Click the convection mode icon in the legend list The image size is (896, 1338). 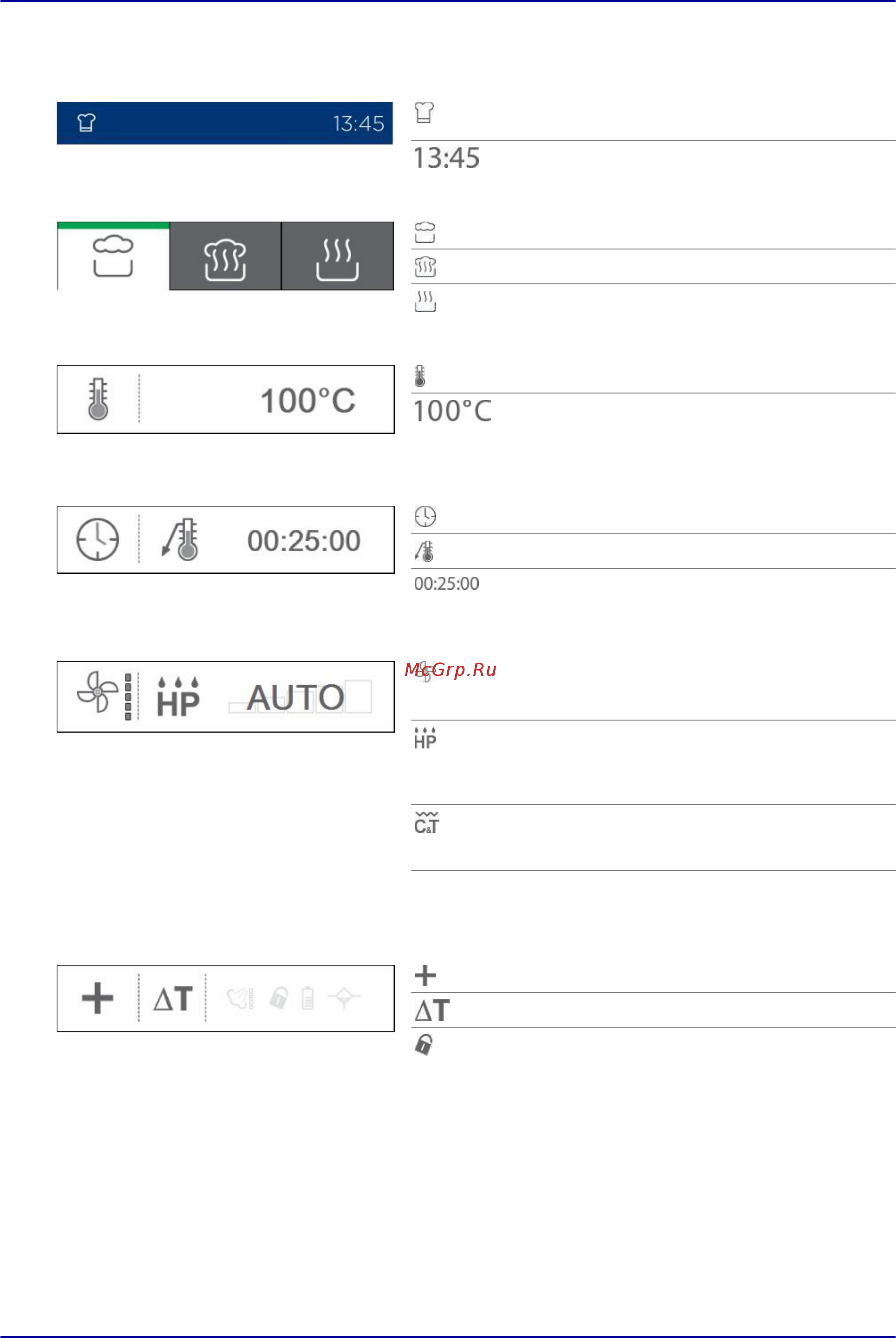point(425,232)
